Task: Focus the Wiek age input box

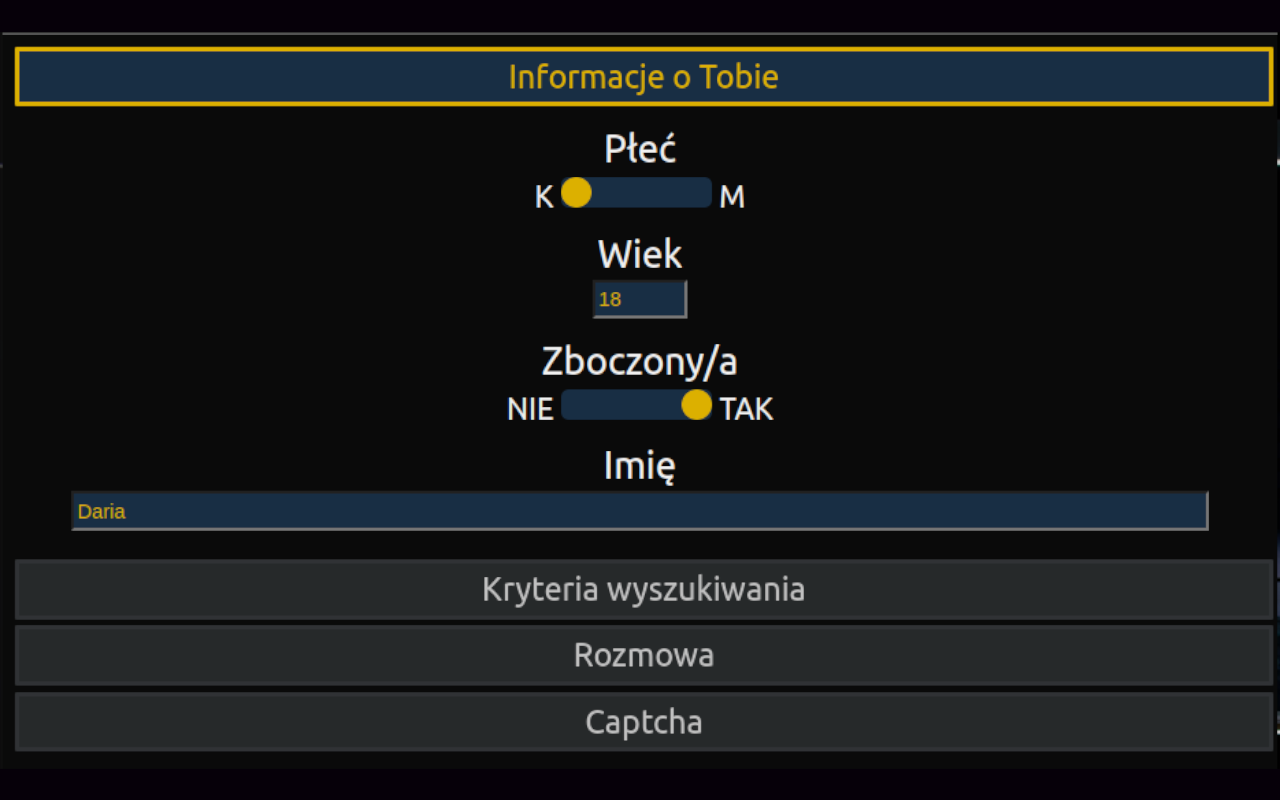Action: click(x=652, y=299)
